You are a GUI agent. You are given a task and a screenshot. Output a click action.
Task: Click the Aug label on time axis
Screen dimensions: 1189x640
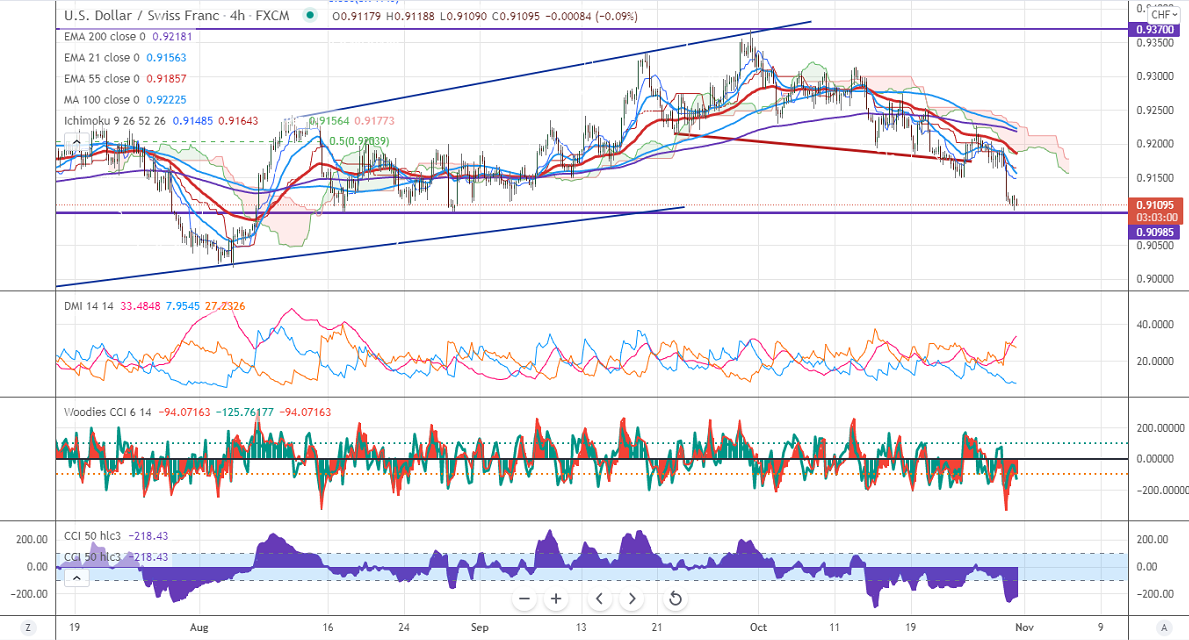click(199, 627)
